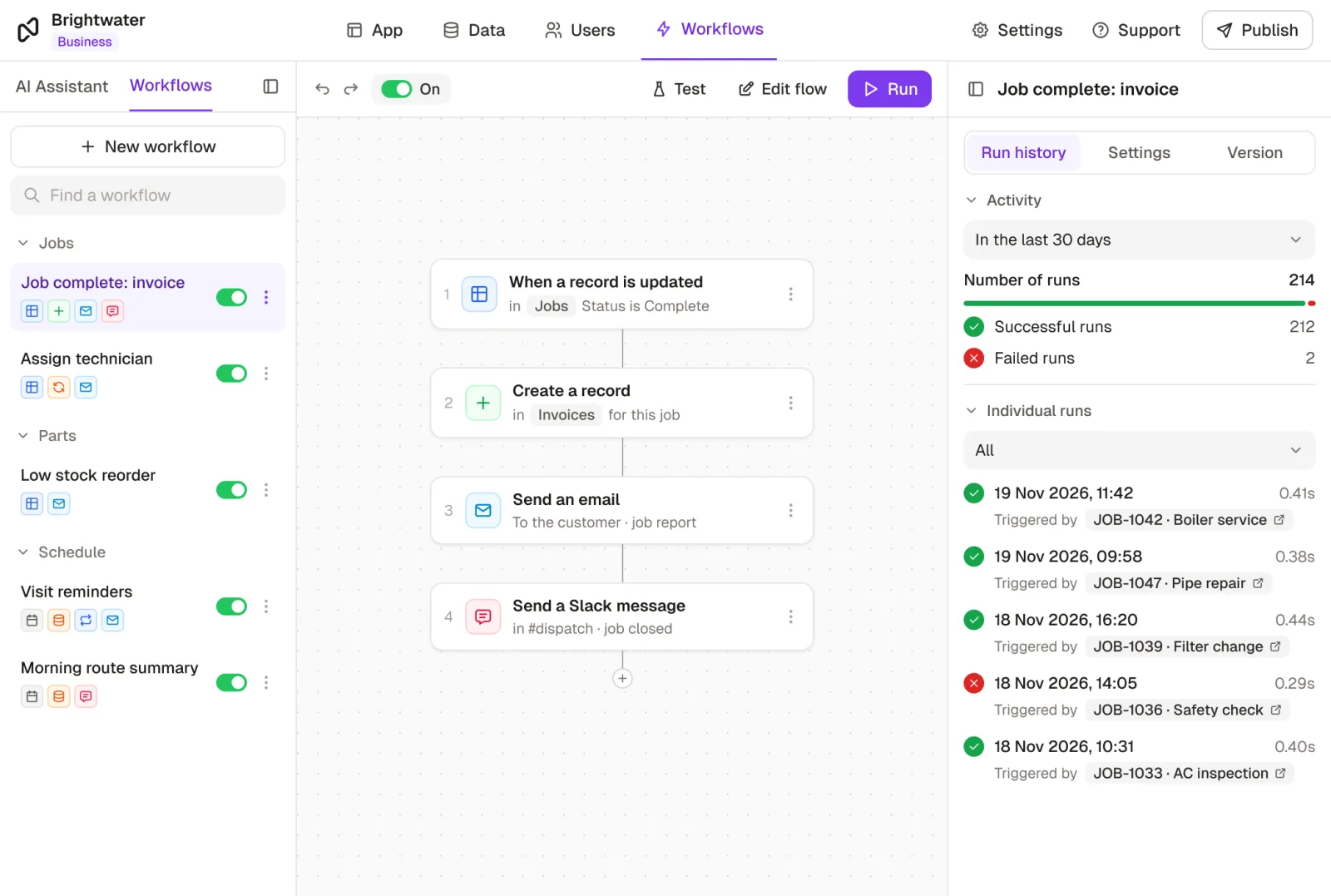Click the Publish button
The width and height of the screenshot is (1331, 896).
click(x=1257, y=30)
